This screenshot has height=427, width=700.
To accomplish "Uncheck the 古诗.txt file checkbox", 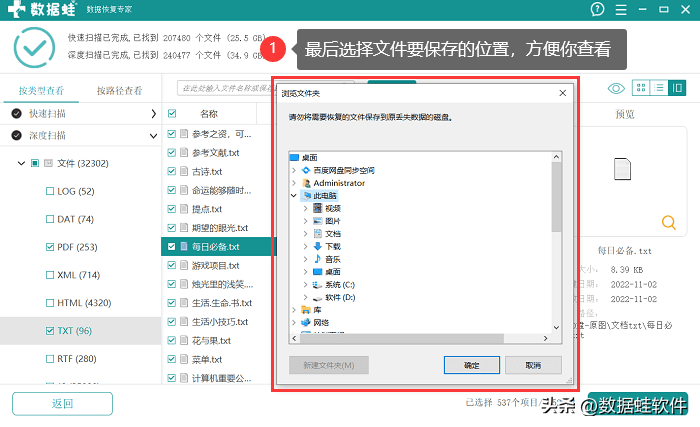I will (x=171, y=171).
